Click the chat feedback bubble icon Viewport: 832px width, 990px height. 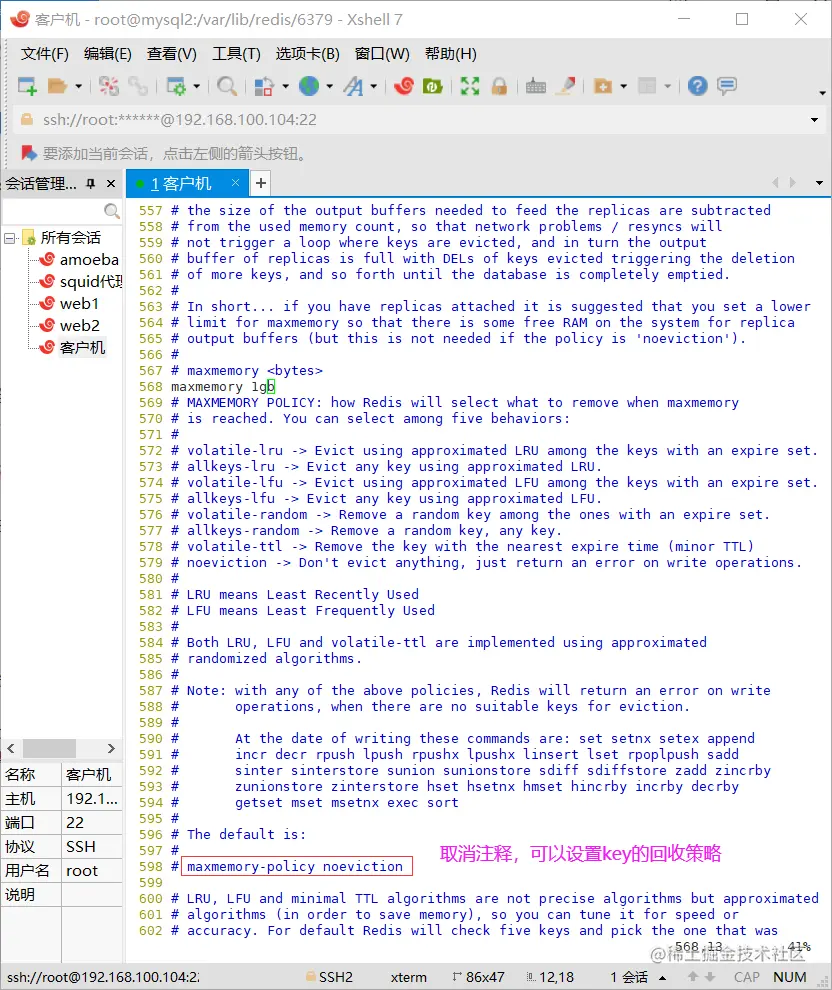727,86
